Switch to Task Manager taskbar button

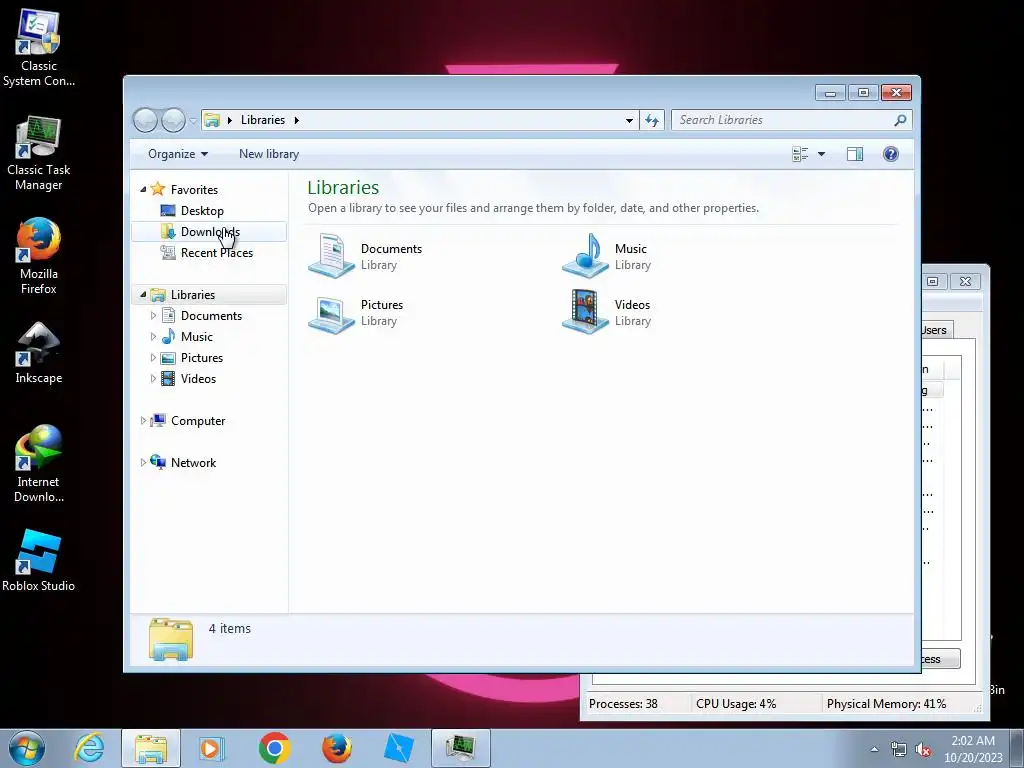(461, 748)
